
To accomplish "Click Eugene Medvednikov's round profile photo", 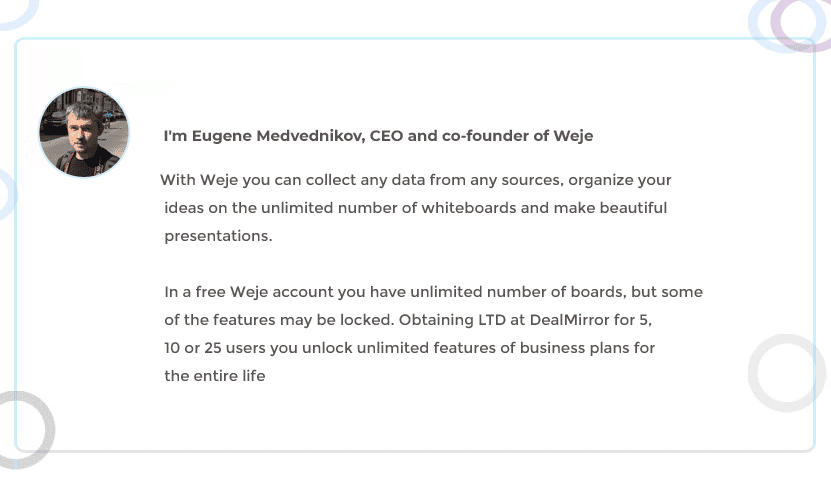I will coord(84,132).
